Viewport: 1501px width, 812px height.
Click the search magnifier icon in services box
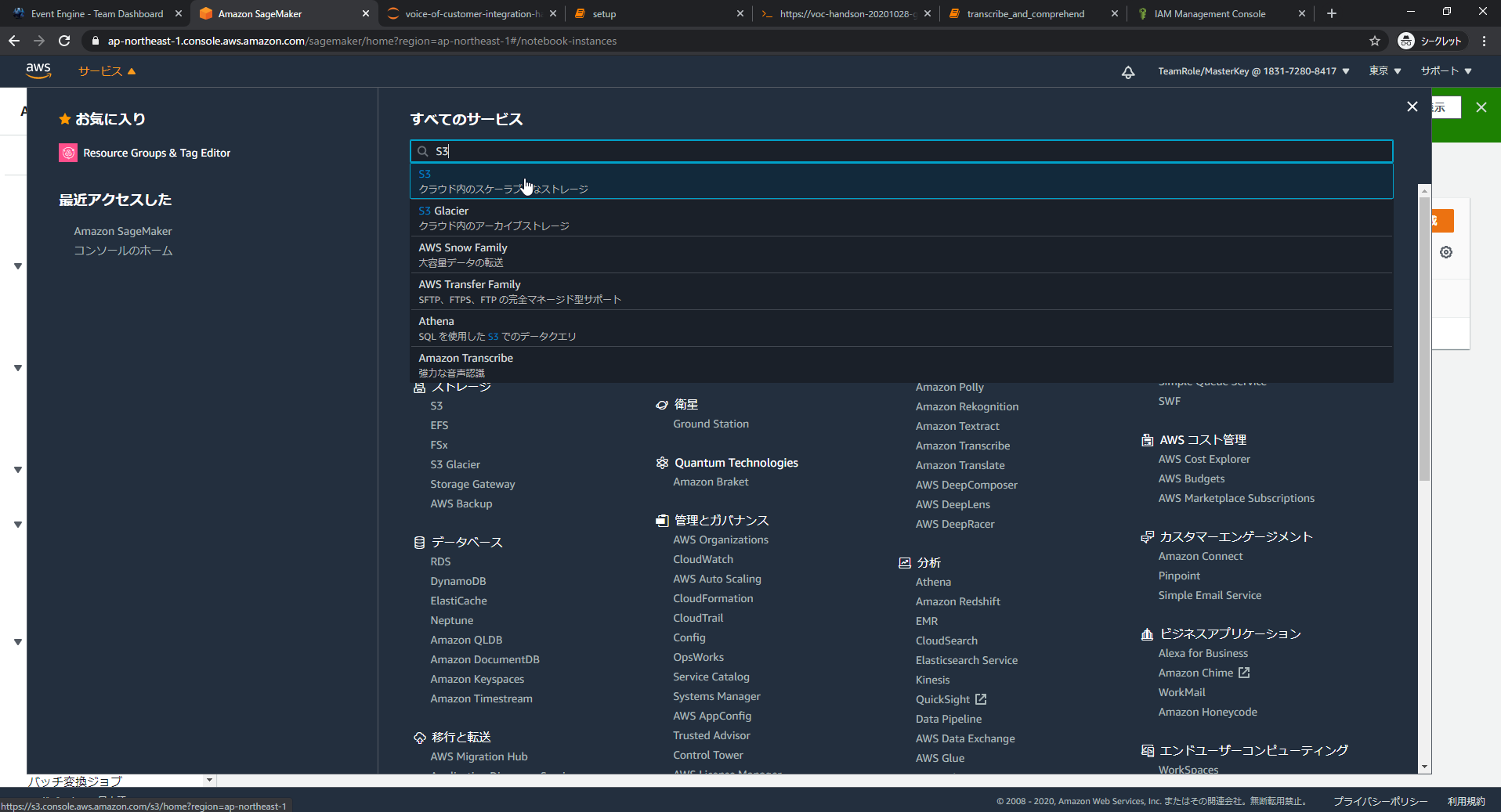pyautogui.click(x=423, y=151)
